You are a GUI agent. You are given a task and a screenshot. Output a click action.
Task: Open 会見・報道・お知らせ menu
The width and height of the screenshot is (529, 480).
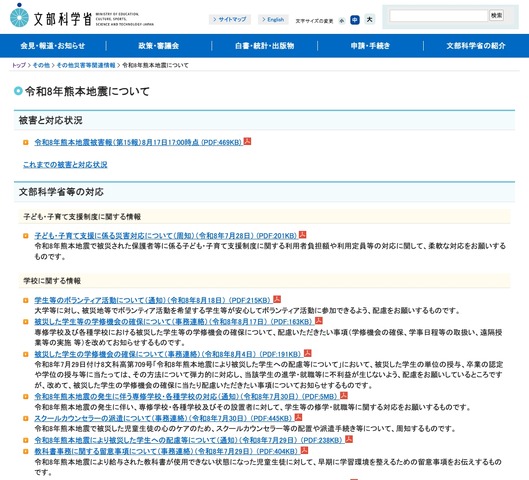pyautogui.click(x=53, y=46)
